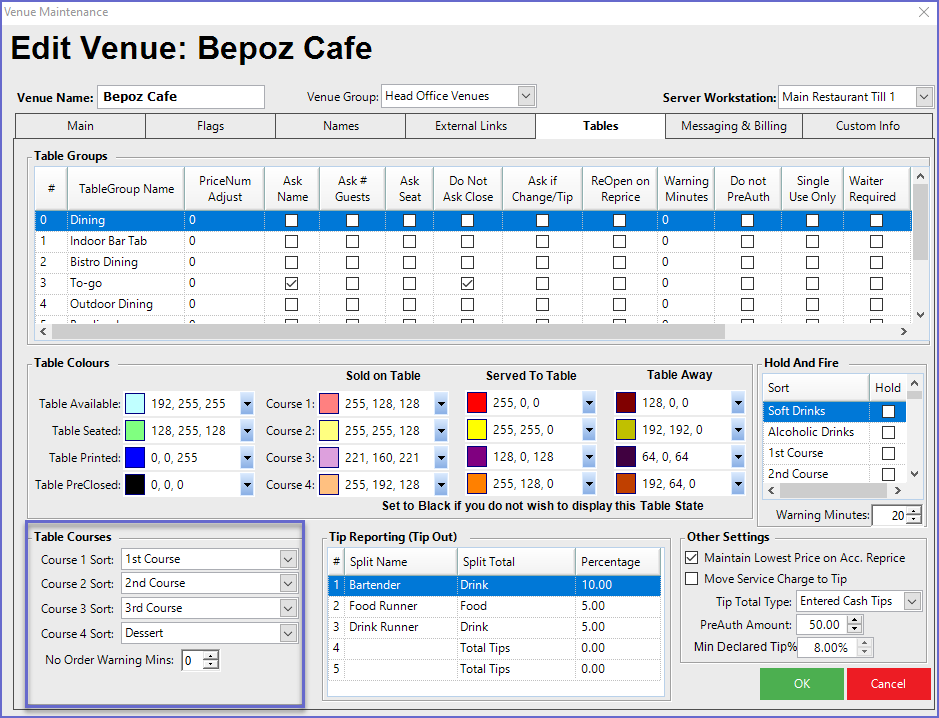Image resolution: width=939 pixels, height=718 pixels.
Task: Expand the Course 1 Sort dropdown
Action: pyautogui.click(x=288, y=559)
